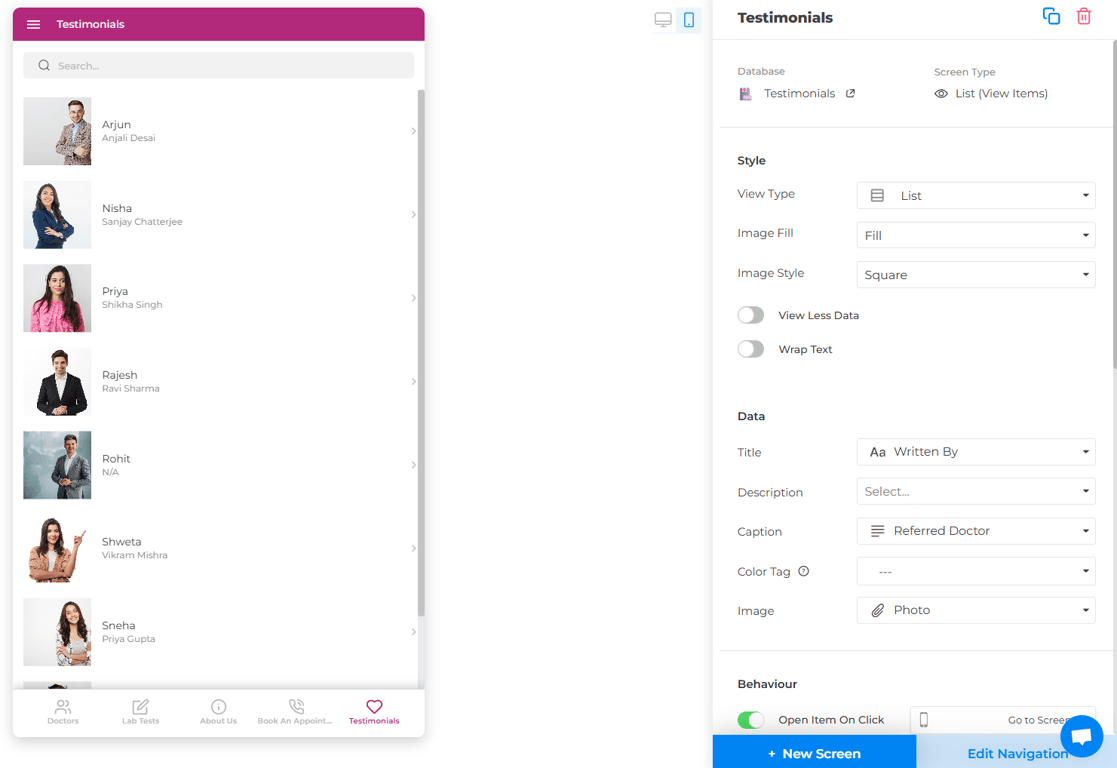Select the Arjun name text

point(116,125)
